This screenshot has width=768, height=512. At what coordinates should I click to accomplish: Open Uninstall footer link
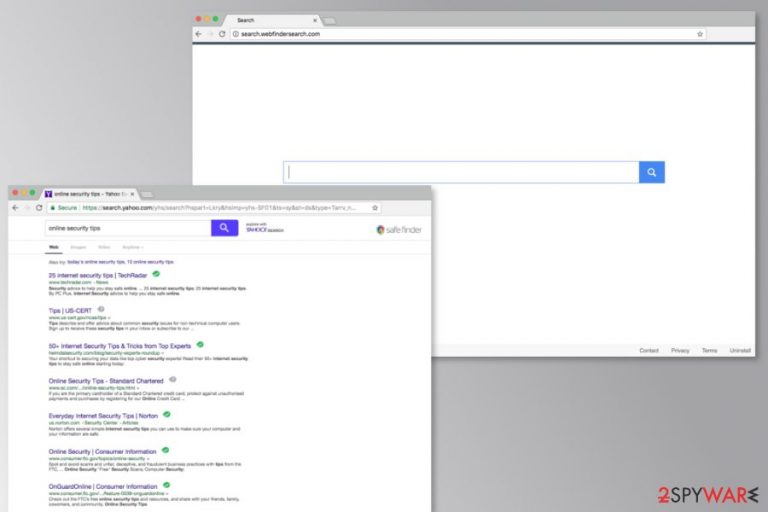point(740,350)
